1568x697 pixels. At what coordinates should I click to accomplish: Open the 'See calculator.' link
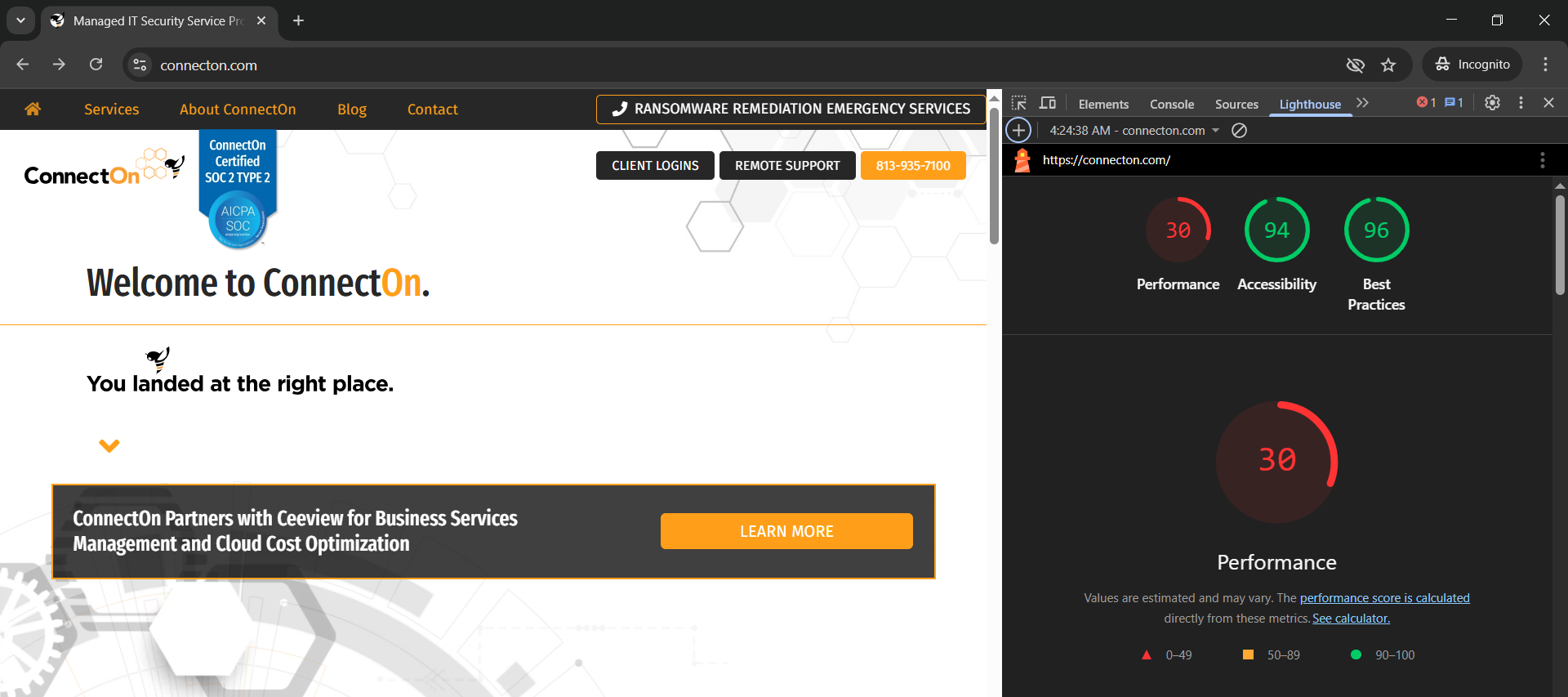coord(1351,619)
